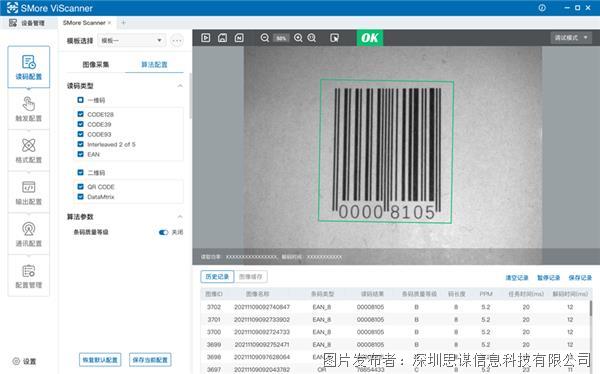
Task: Click the detected barcode green bounding box
Action: pos(386,151)
